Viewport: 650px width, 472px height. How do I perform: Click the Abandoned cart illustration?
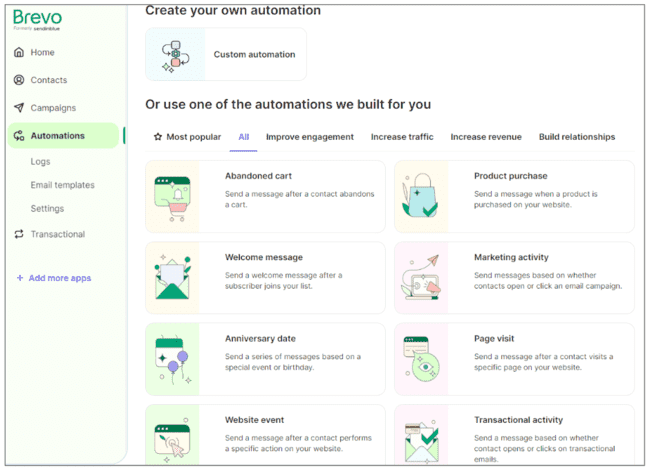tap(172, 197)
